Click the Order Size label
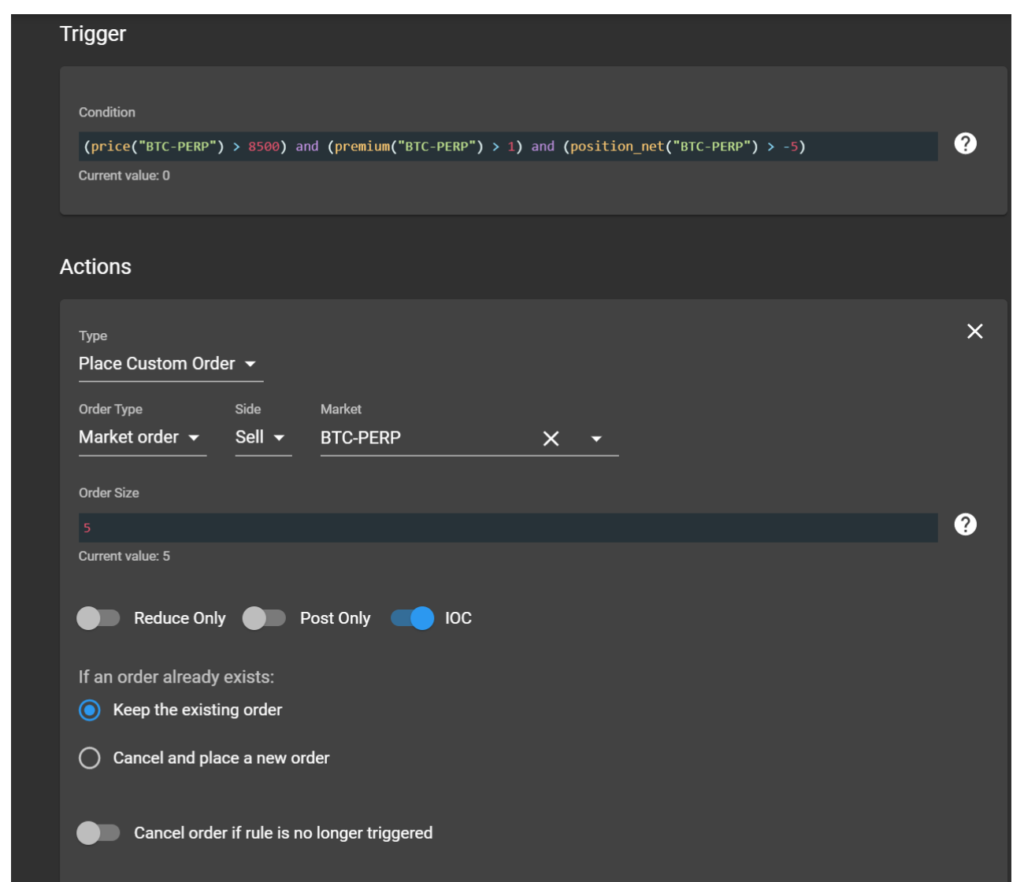The height and width of the screenshot is (882, 1024). [109, 493]
